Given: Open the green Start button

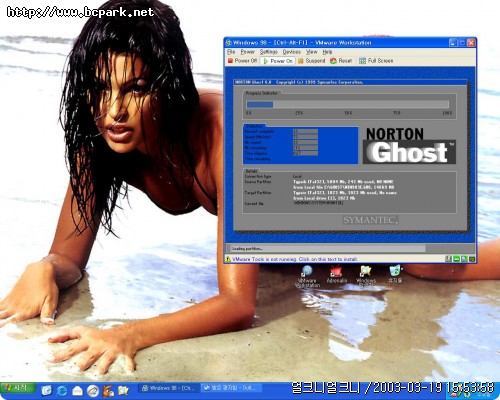Looking at the screenshot, I should pyautogui.click(x=18, y=388).
